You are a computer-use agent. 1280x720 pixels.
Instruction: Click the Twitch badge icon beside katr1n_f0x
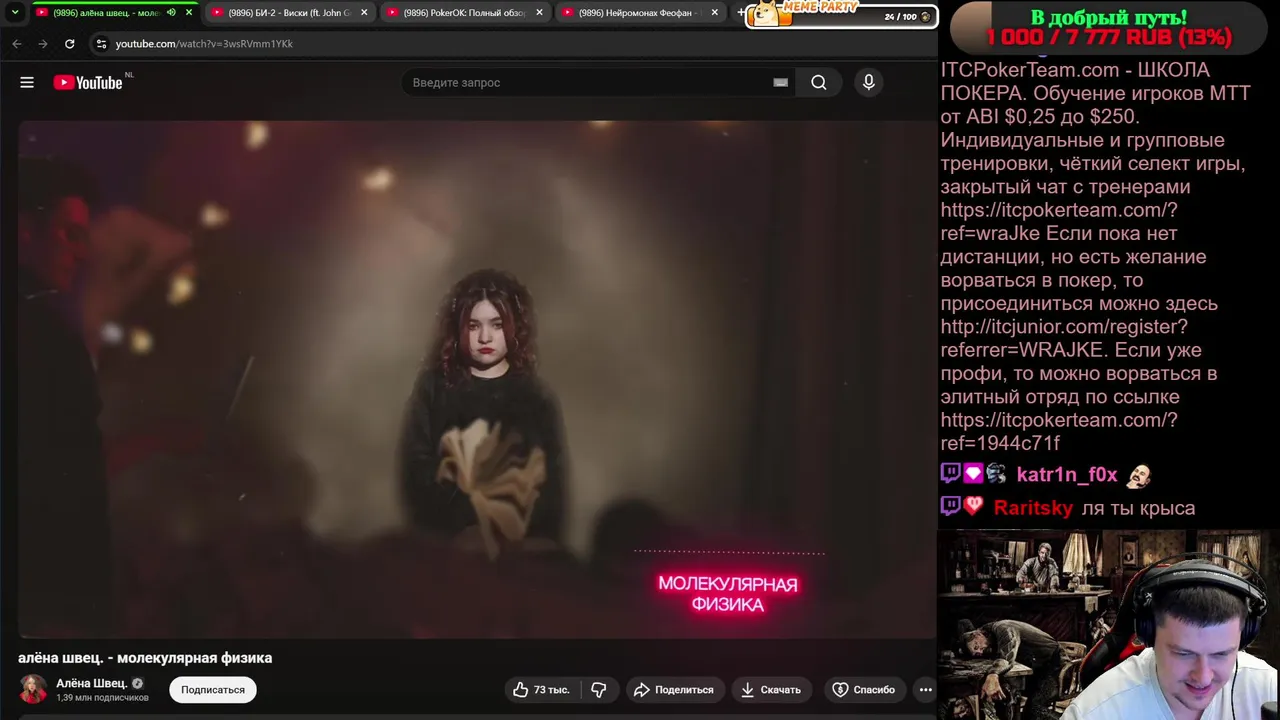click(950, 474)
